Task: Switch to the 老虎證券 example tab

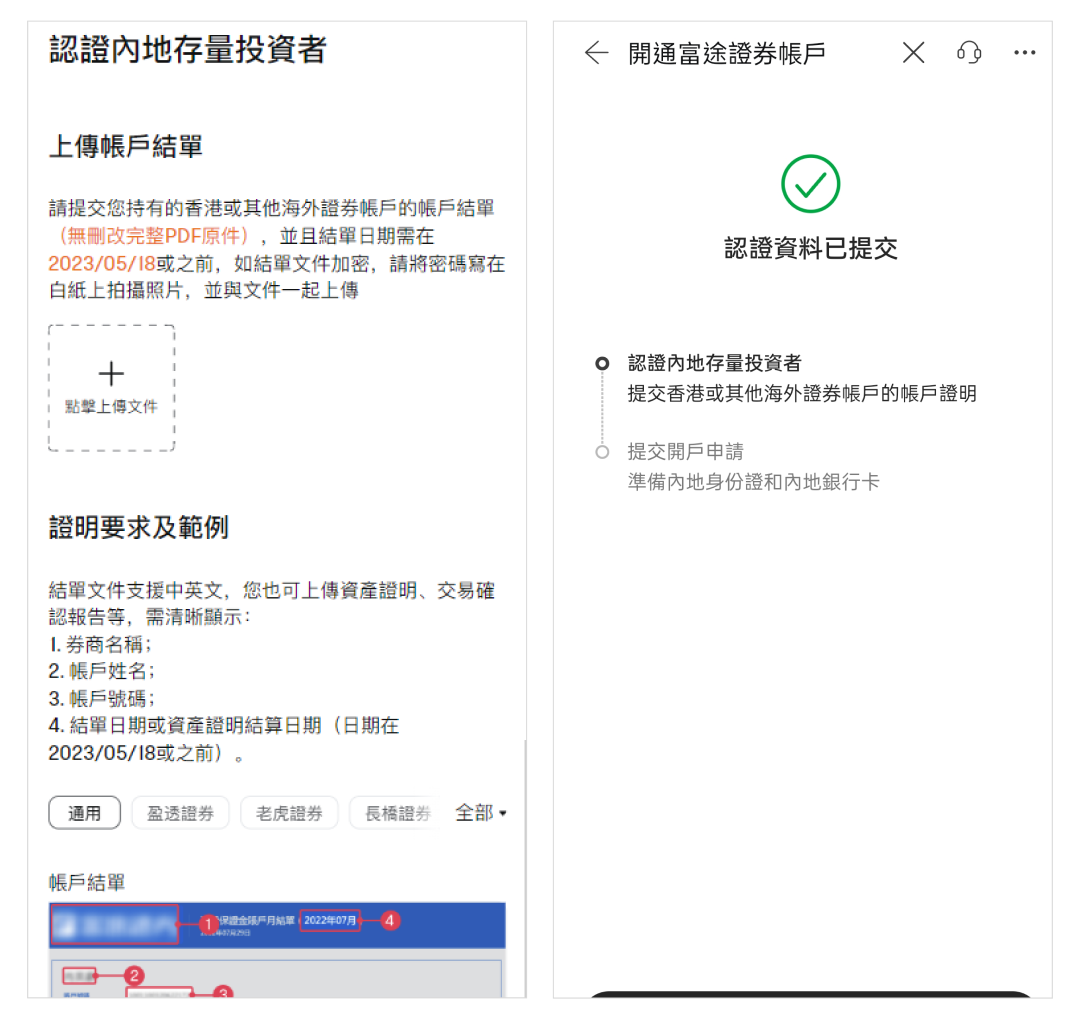Action: pyautogui.click(x=289, y=813)
